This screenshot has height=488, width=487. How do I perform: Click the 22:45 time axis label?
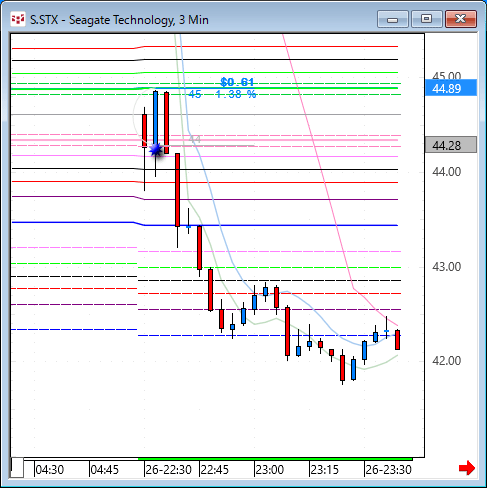[x=215, y=470]
